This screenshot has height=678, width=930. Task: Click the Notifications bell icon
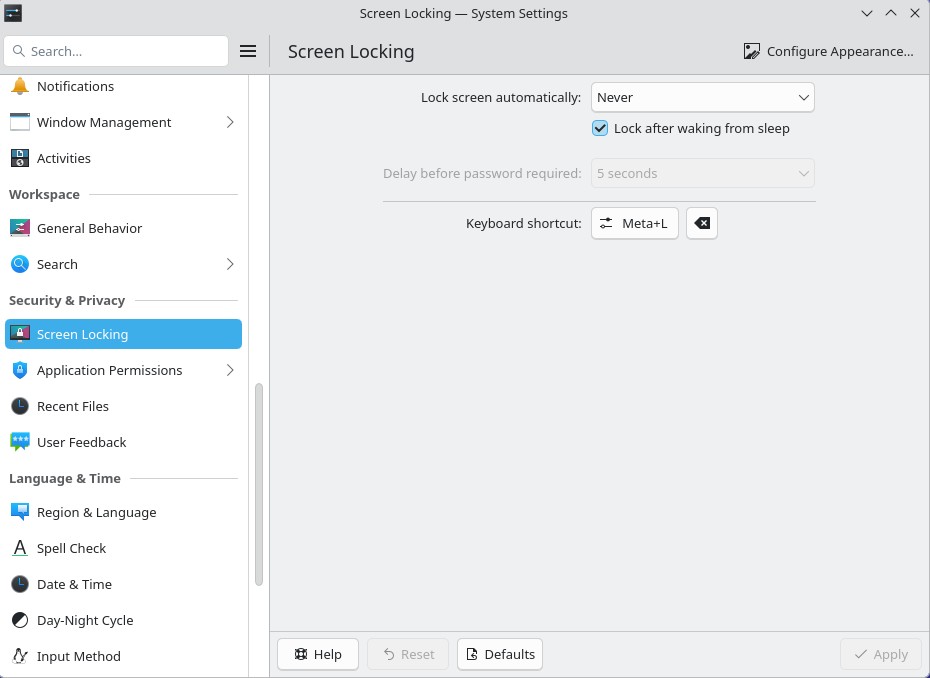[19, 87]
